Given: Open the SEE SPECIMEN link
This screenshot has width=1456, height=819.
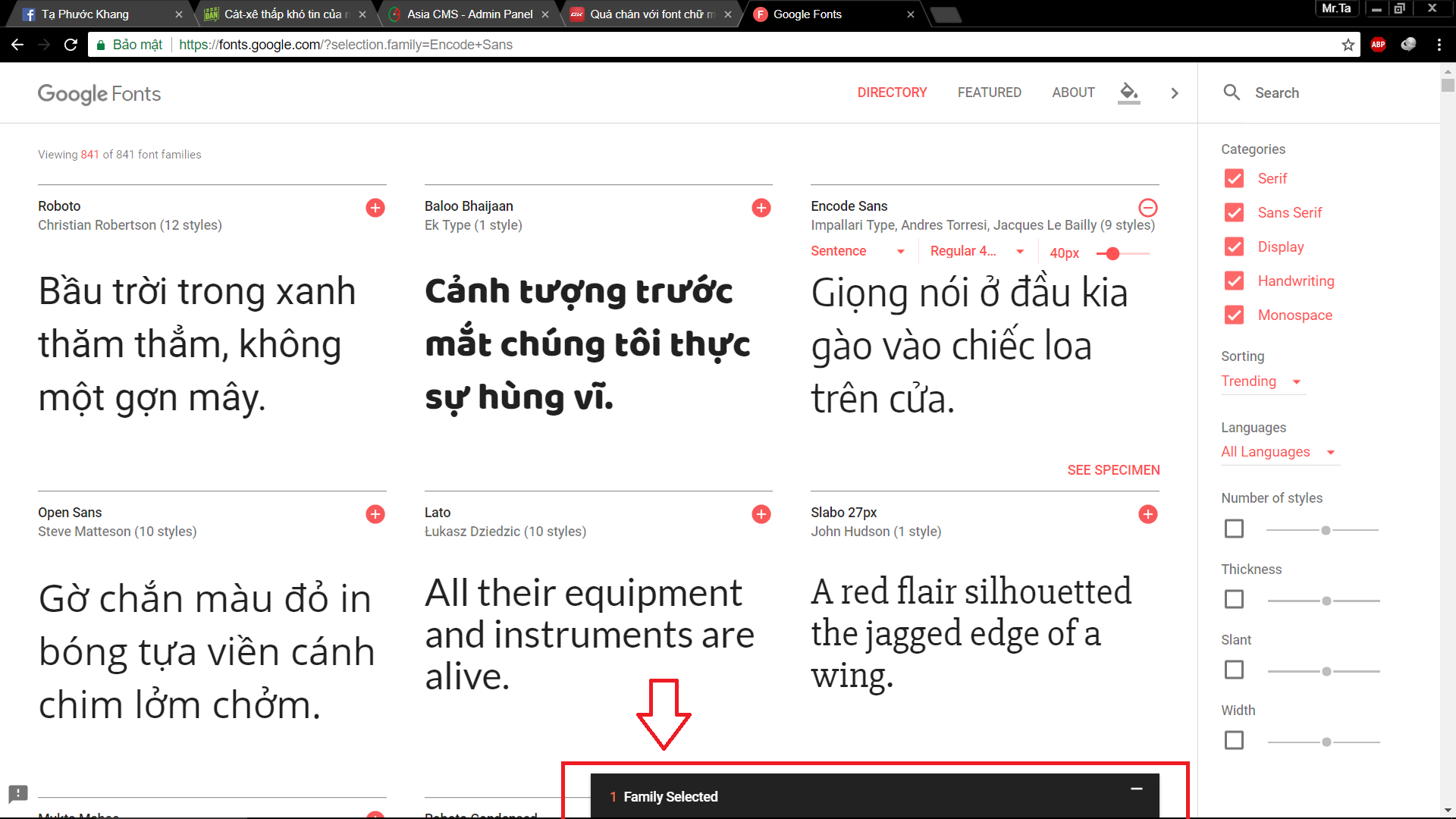Looking at the screenshot, I should 1113,470.
